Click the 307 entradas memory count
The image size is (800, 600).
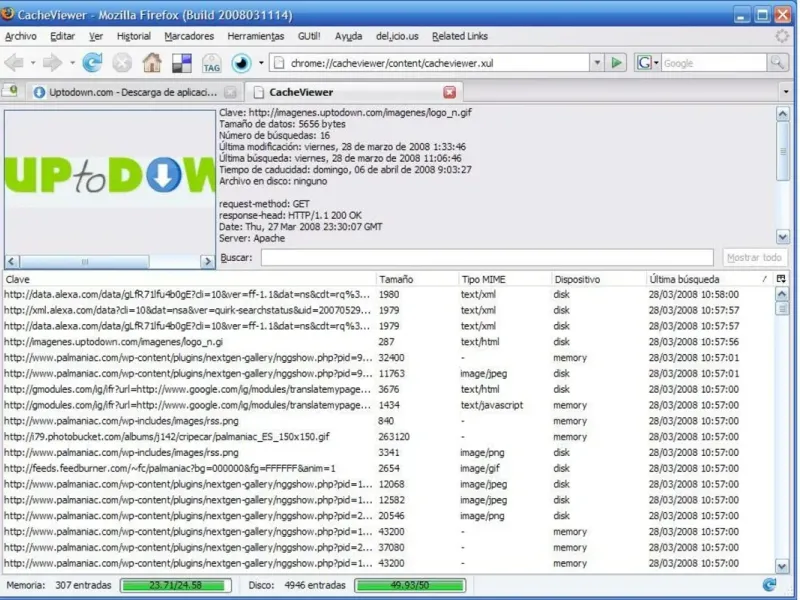tap(83, 585)
